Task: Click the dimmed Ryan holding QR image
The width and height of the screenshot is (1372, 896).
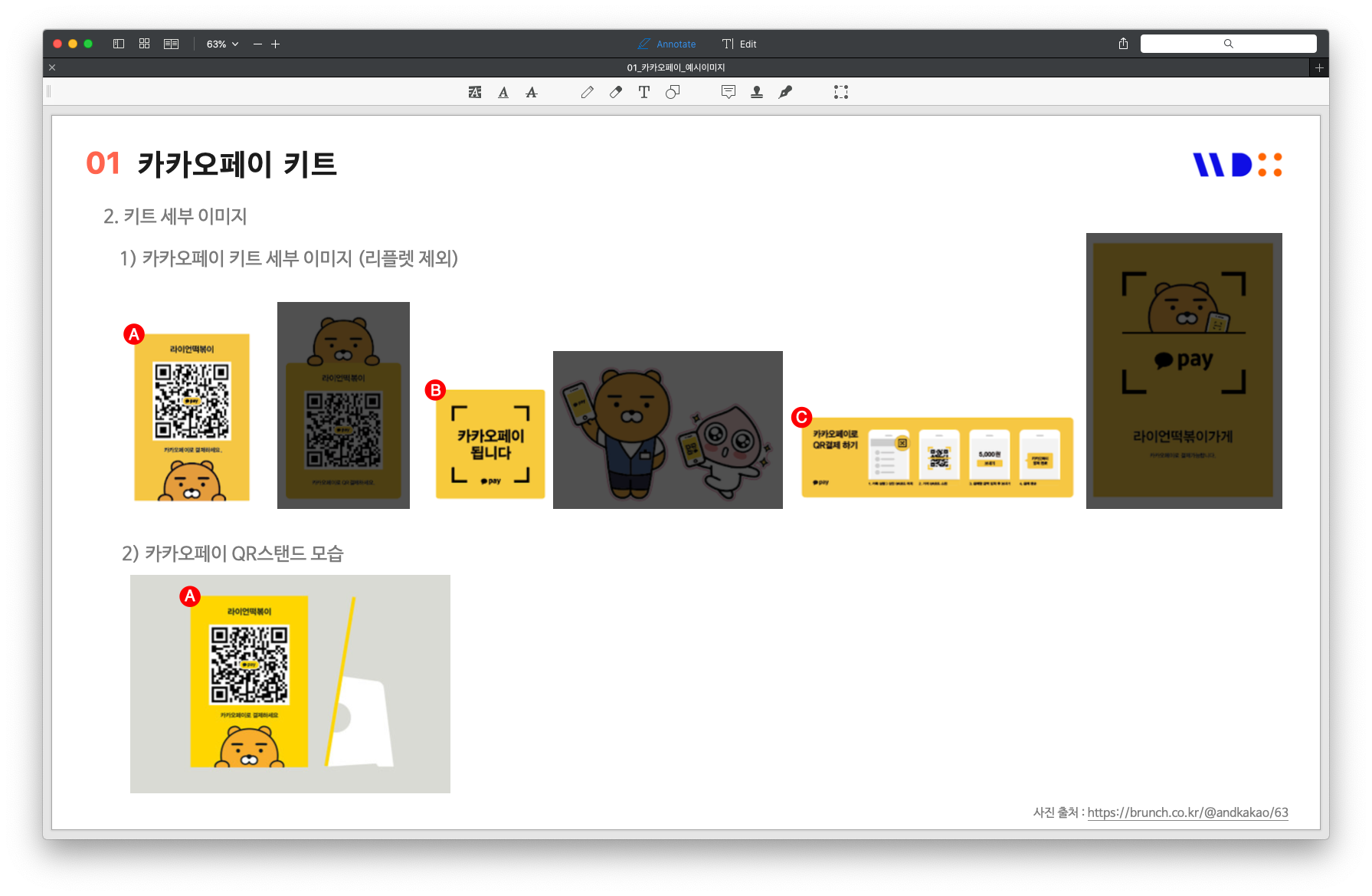Action: pos(343,405)
